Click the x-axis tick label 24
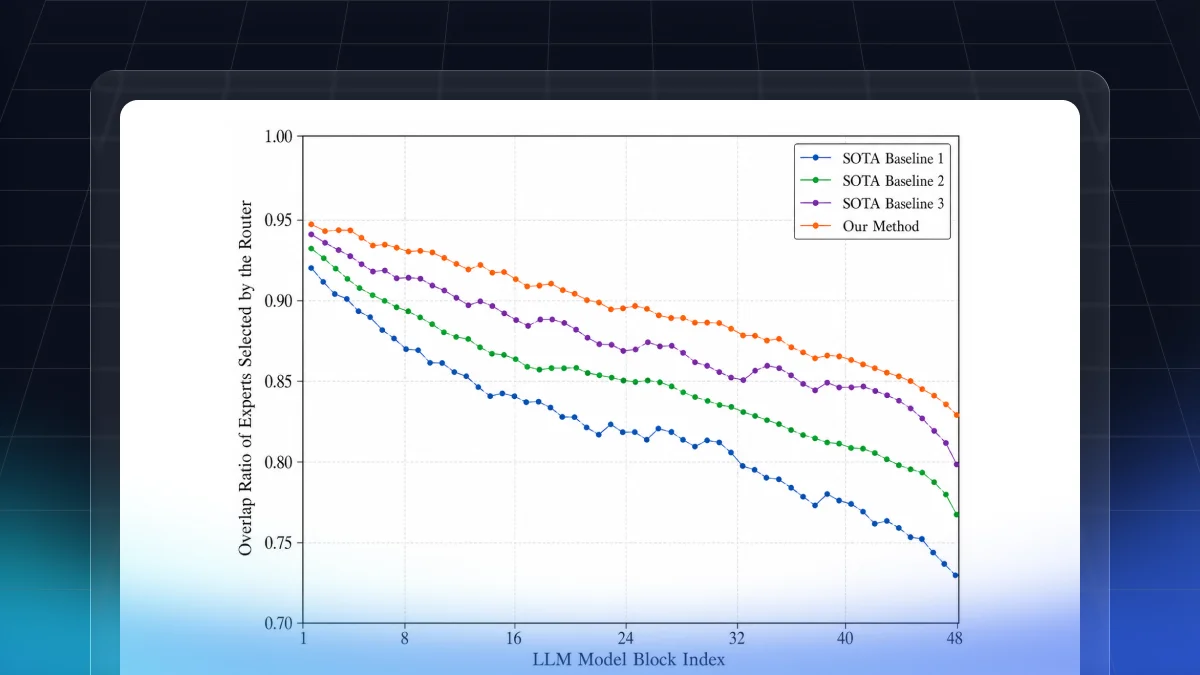Image resolution: width=1200 pixels, height=675 pixels. point(626,639)
